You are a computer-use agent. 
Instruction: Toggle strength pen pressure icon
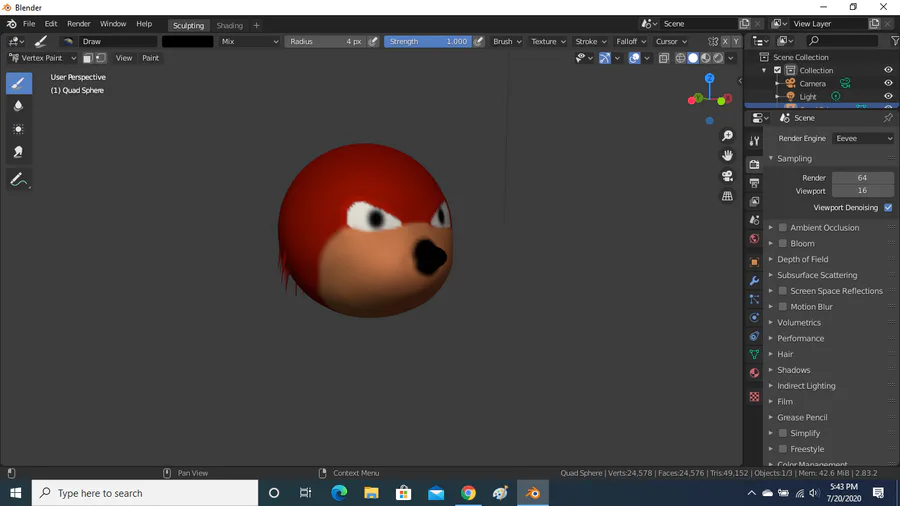(478, 41)
